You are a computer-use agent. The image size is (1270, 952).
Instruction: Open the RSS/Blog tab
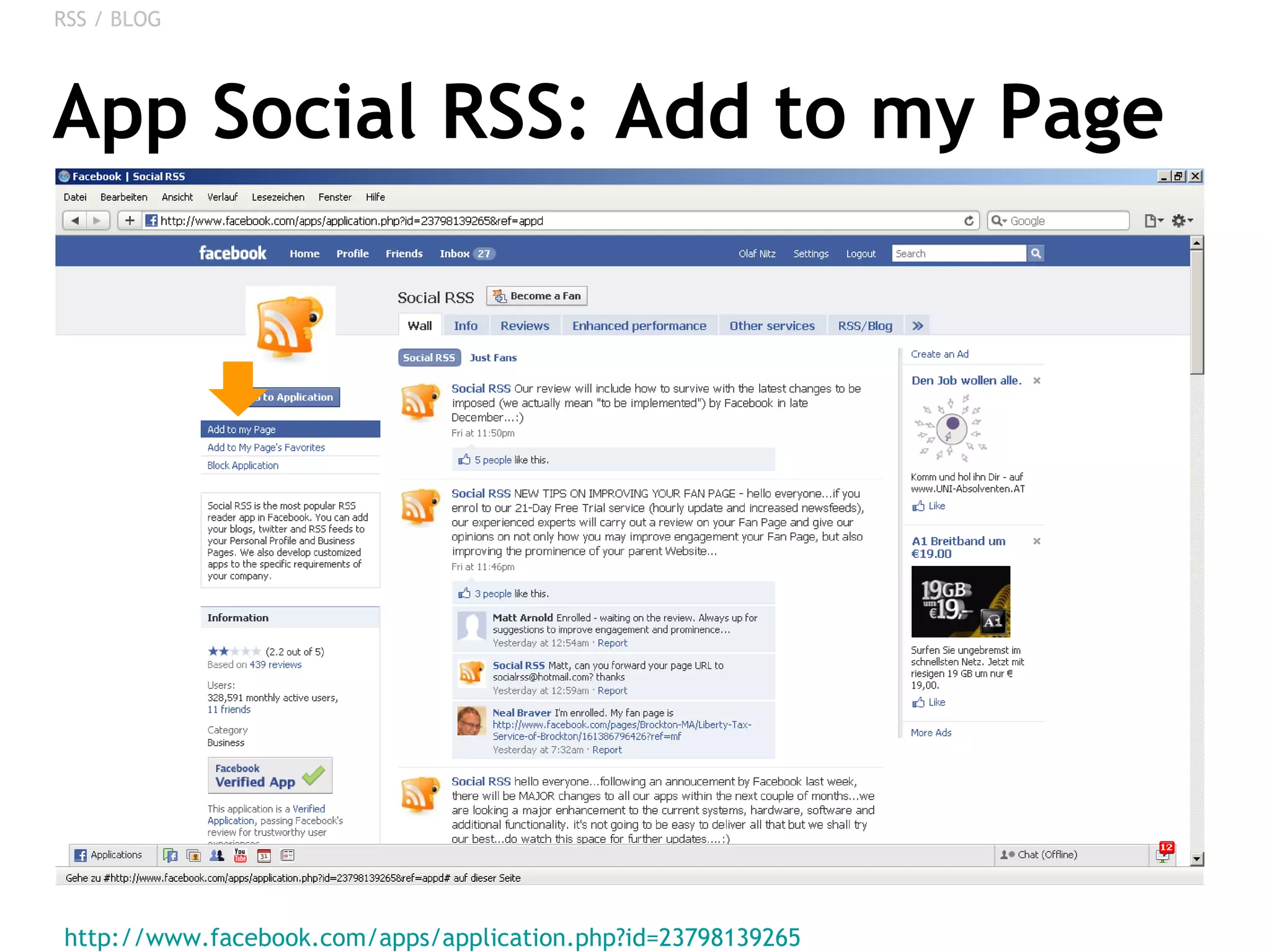865,326
